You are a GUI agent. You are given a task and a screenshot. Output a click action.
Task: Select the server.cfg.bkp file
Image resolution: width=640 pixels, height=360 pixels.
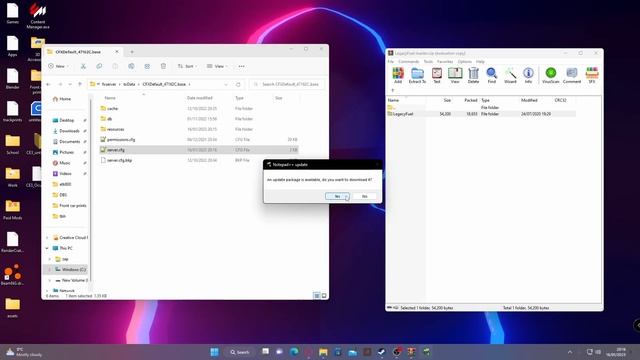click(x=199, y=160)
